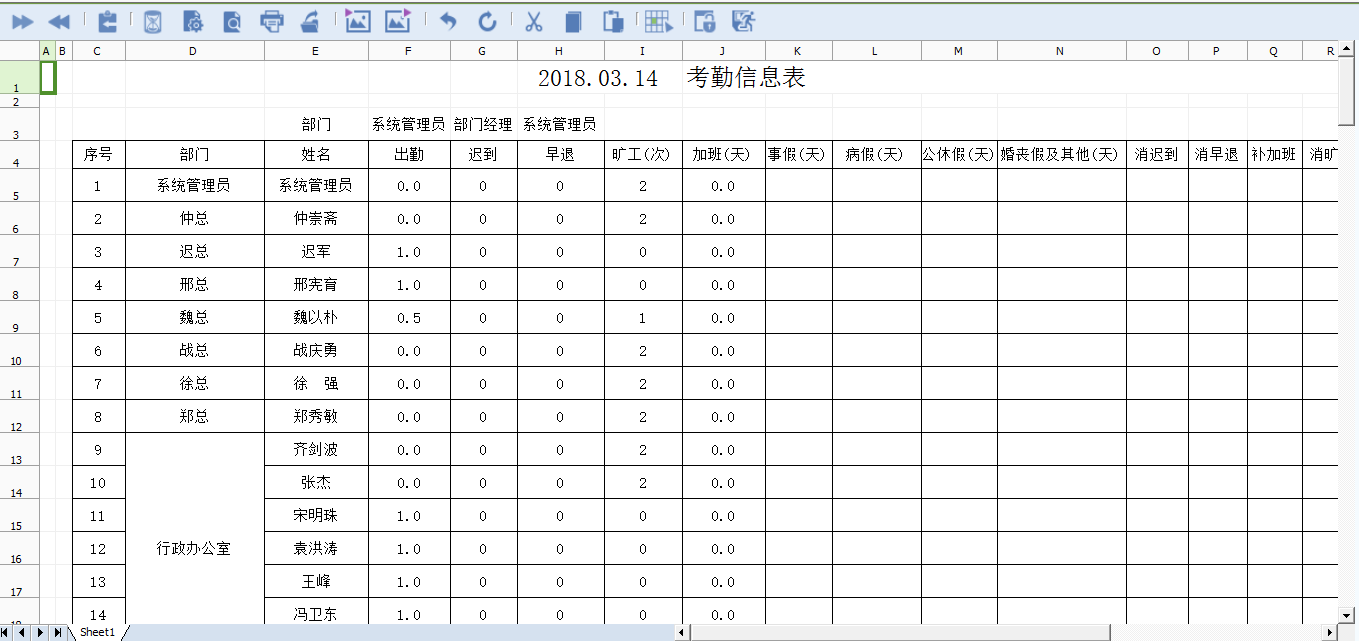Click next sheet navigation arrow
Image resolution: width=1359 pixels, height=641 pixels.
pyautogui.click(x=40, y=632)
